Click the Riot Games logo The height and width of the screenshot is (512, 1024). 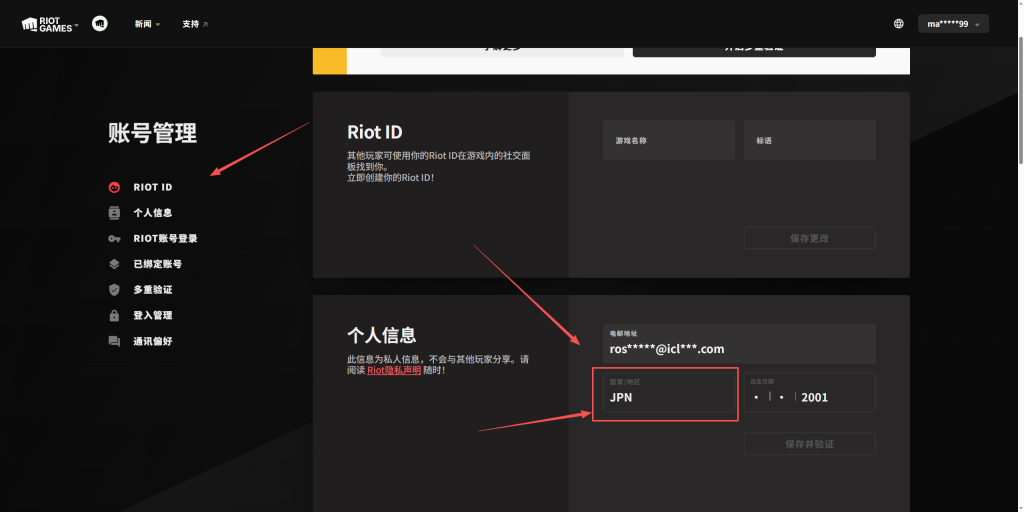tap(45, 24)
